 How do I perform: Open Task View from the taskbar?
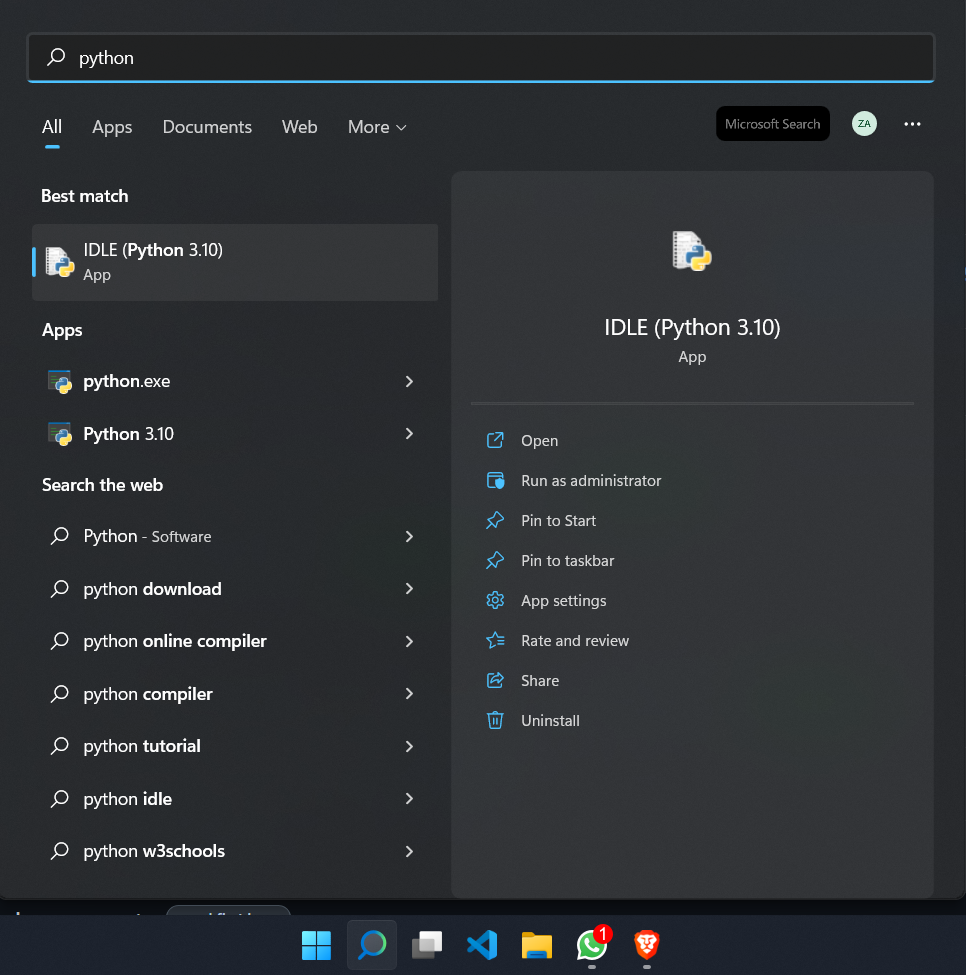427,945
